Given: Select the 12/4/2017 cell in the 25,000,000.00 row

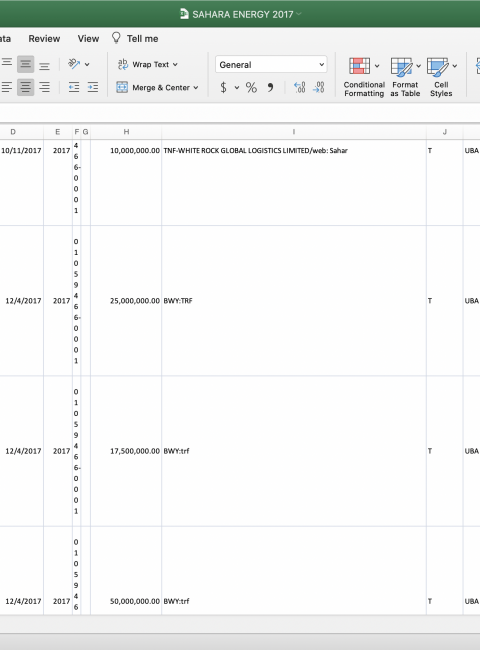Looking at the screenshot, I should pos(22,301).
